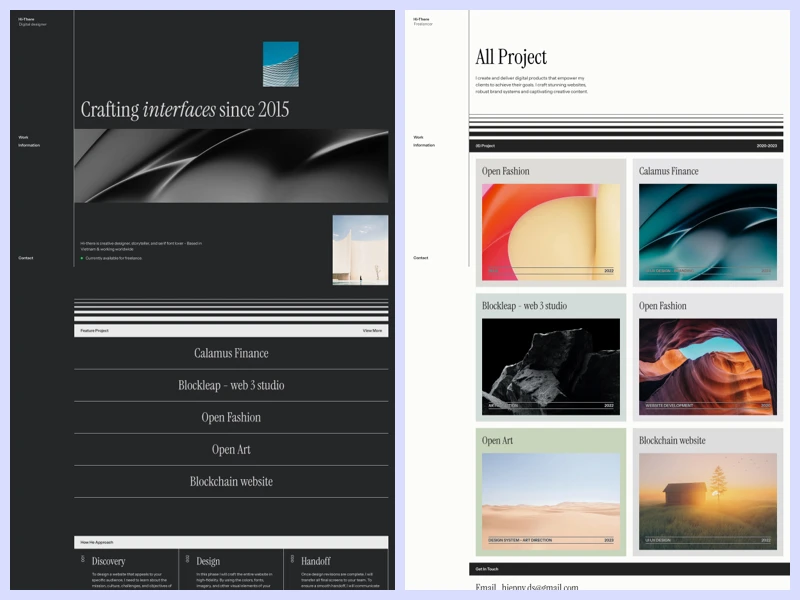Click the grip icon beside Handoff

click(x=292, y=559)
